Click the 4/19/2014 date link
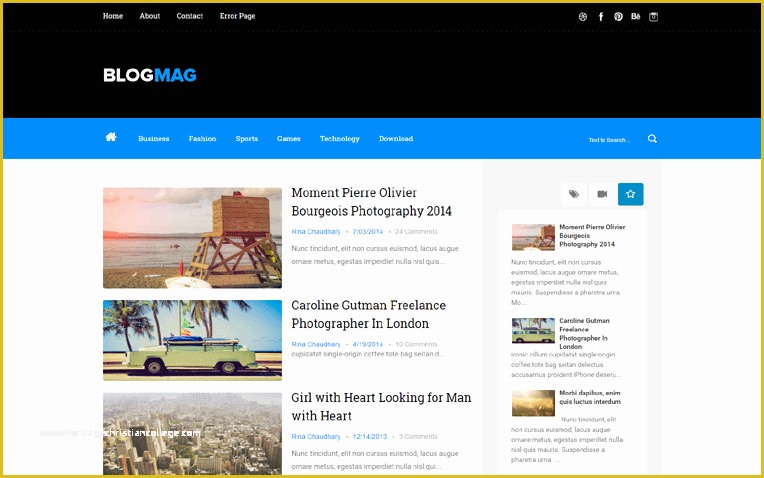This screenshot has width=764, height=478. pos(367,344)
